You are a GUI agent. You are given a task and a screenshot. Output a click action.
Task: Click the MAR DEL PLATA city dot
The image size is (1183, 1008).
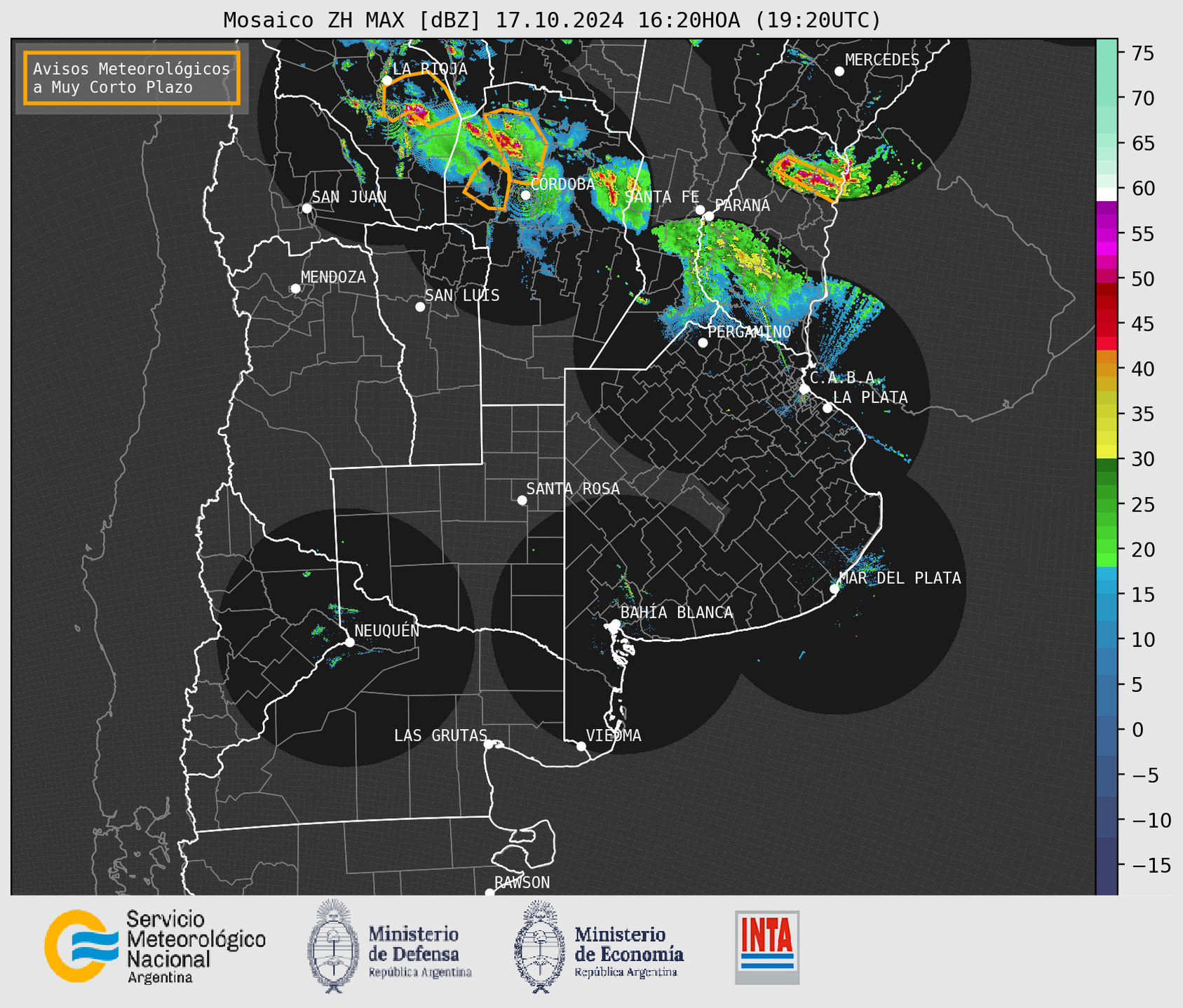(x=834, y=589)
